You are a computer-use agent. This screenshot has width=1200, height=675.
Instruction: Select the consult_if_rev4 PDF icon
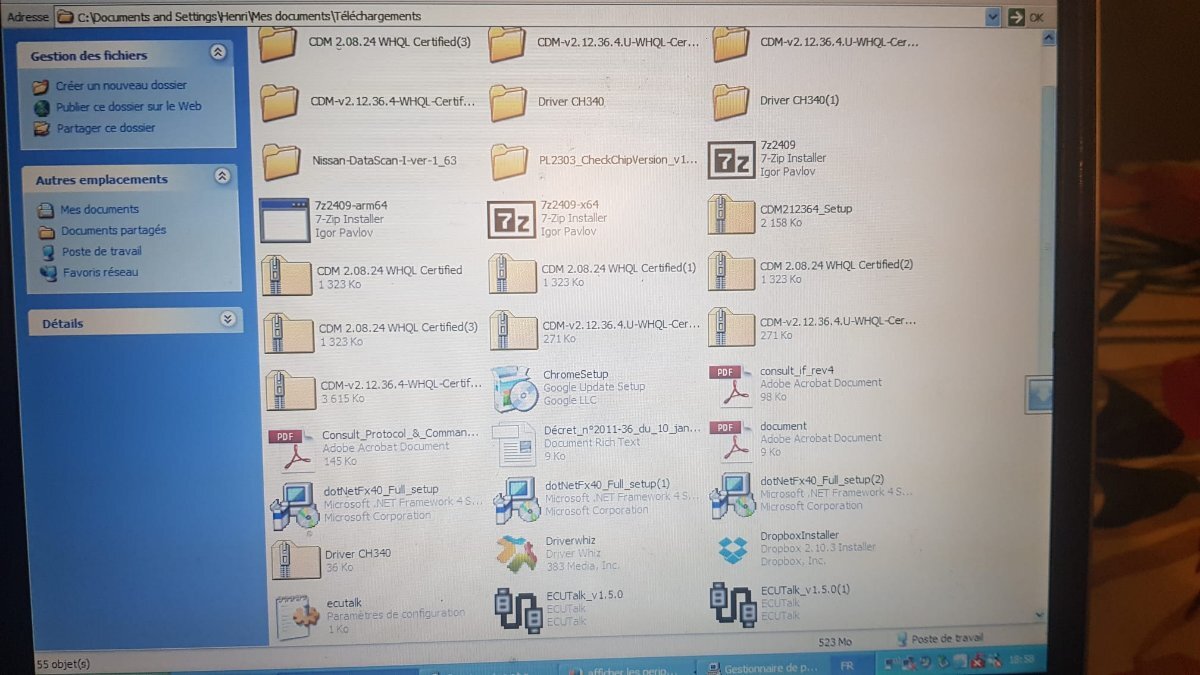tap(732, 386)
